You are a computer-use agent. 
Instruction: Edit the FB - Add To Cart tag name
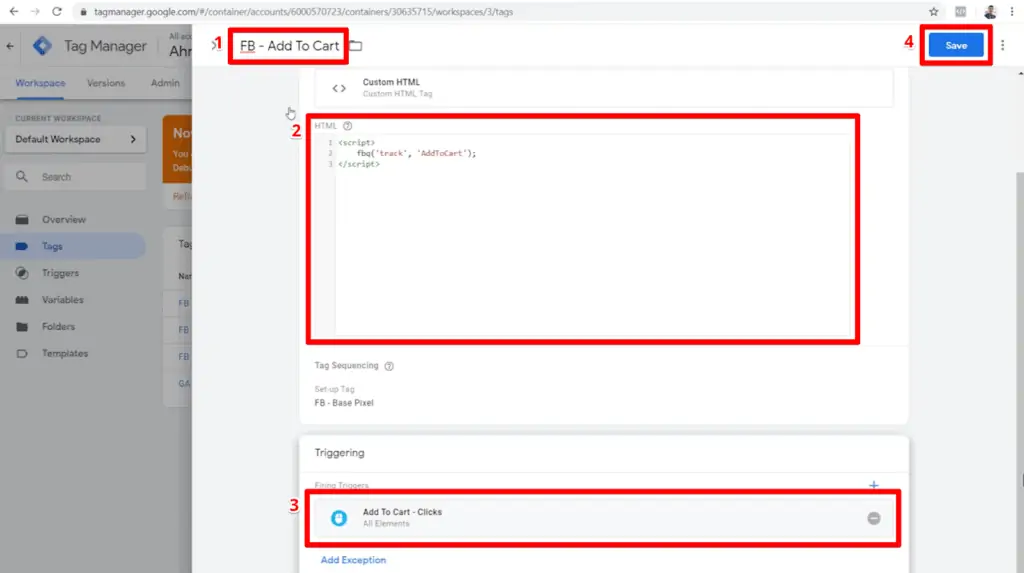tap(289, 46)
